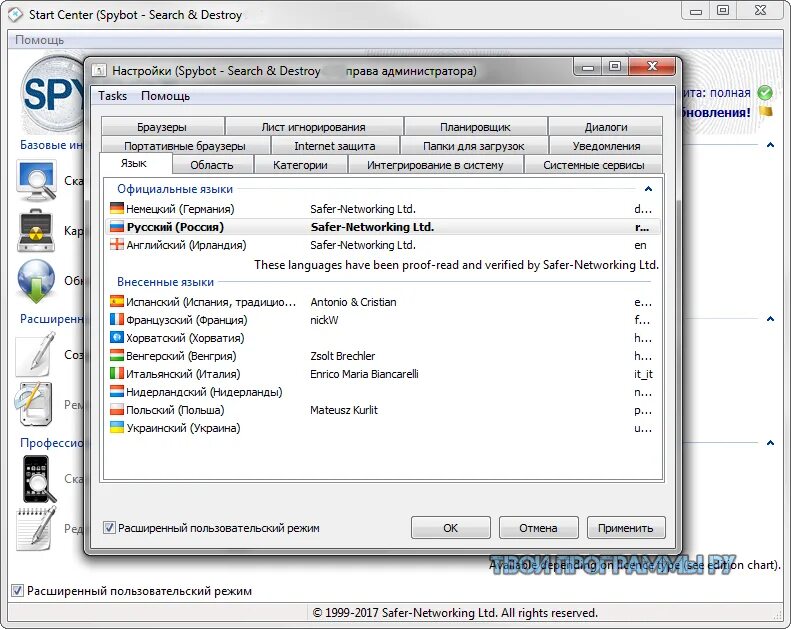Open the Tasks menu in Settings
The width and height of the screenshot is (791, 629).
(x=112, y=96)
